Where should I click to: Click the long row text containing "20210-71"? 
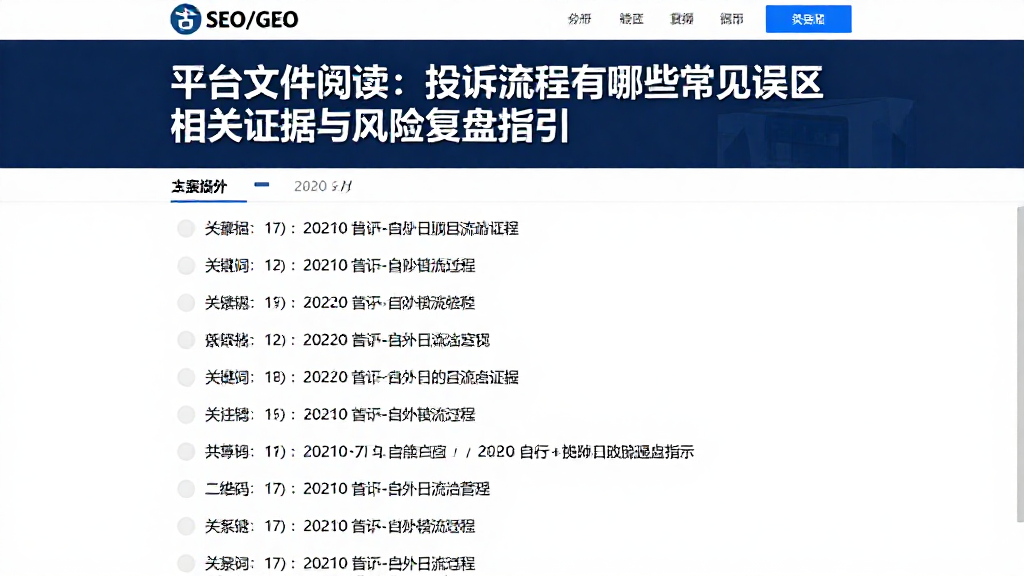(449, 452)
